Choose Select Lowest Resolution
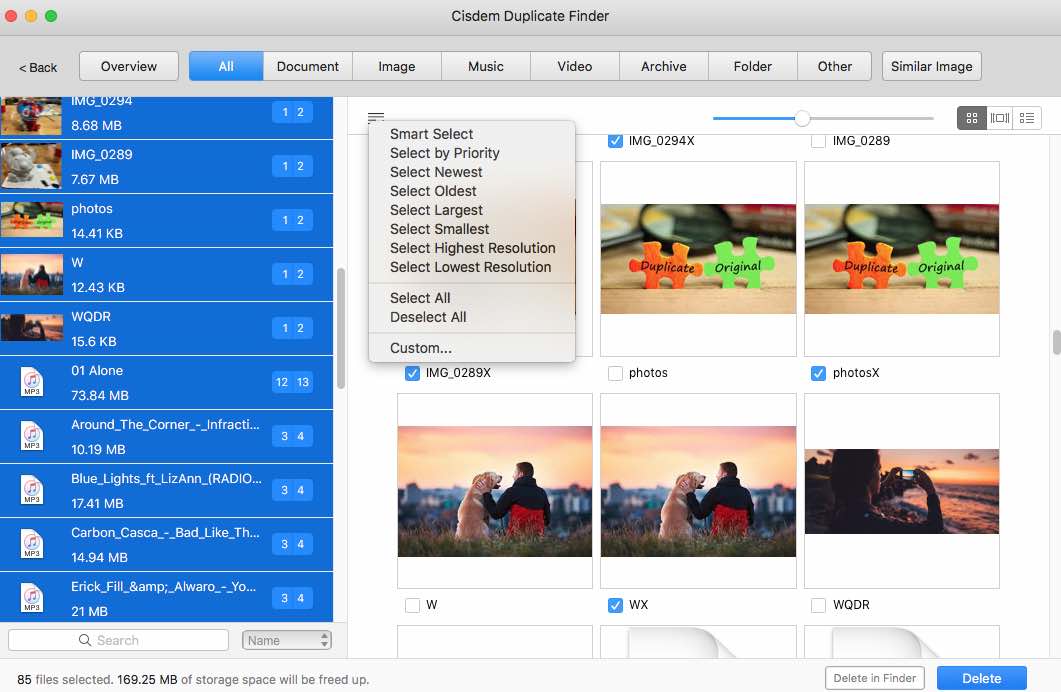 (x=472, y=267)
